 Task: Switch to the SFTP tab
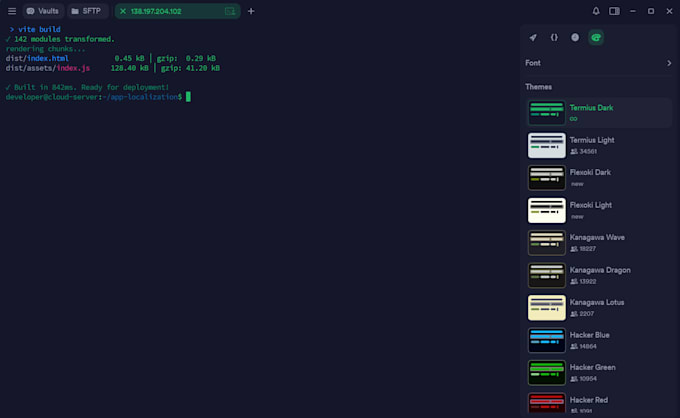87,11
